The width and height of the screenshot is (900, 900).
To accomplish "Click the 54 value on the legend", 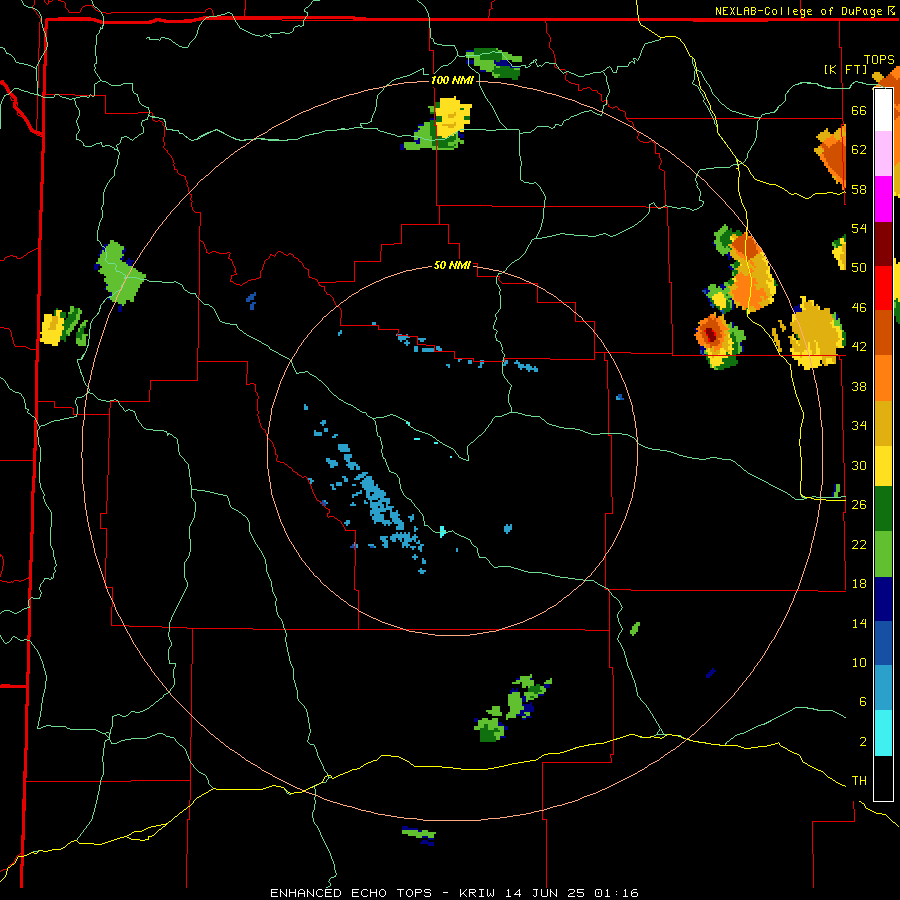I will click(x=859, y=228).
